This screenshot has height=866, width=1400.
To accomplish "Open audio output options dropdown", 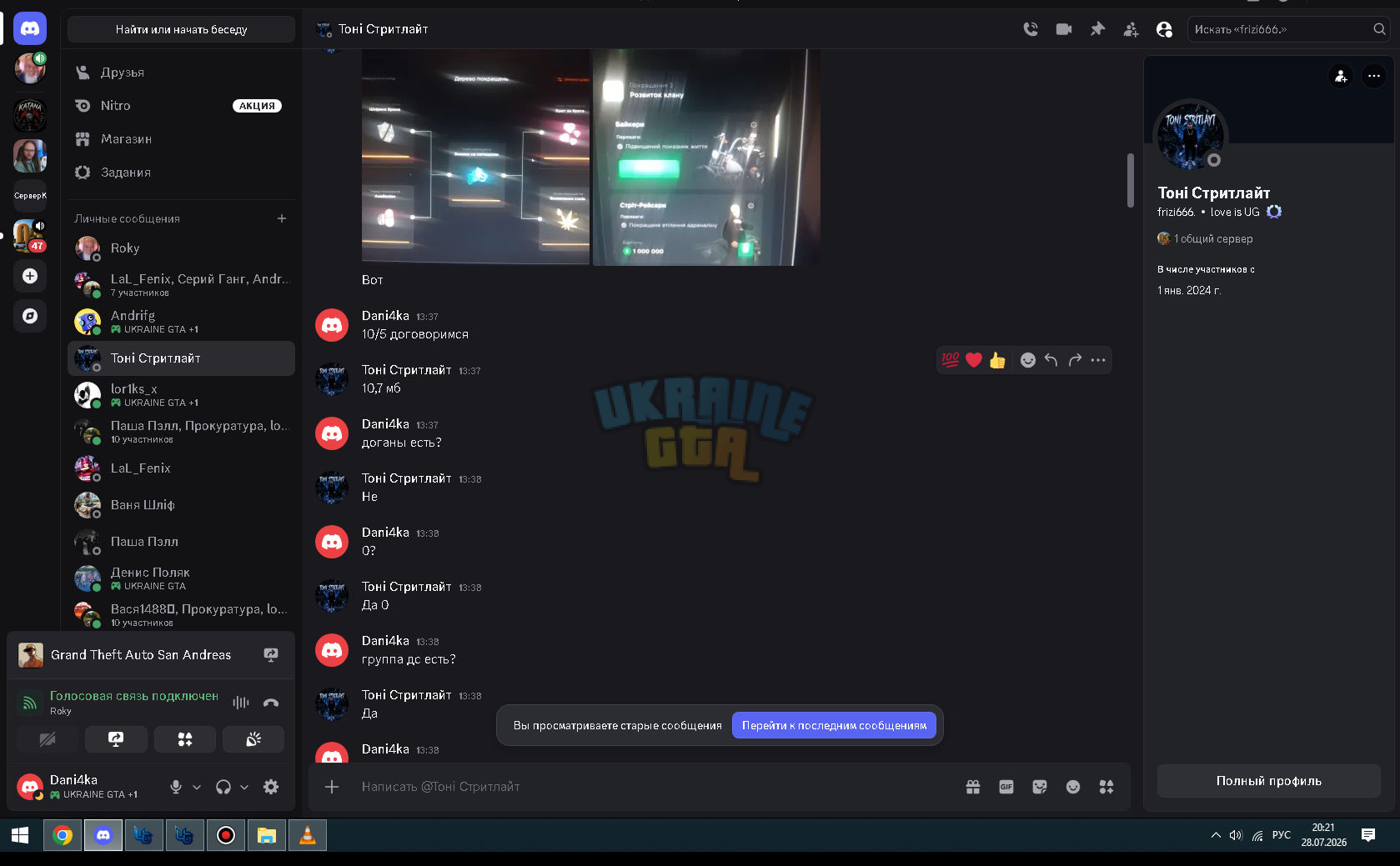I will pos(244,787).
